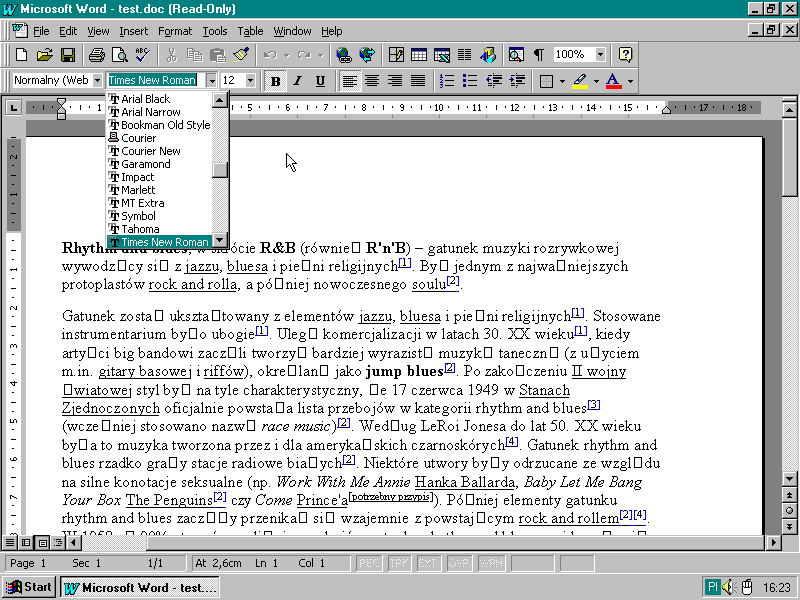The width and height of the screenshot is (800, 600).
Task: Paste from clipboard toolbar icon
Action: 218,55
